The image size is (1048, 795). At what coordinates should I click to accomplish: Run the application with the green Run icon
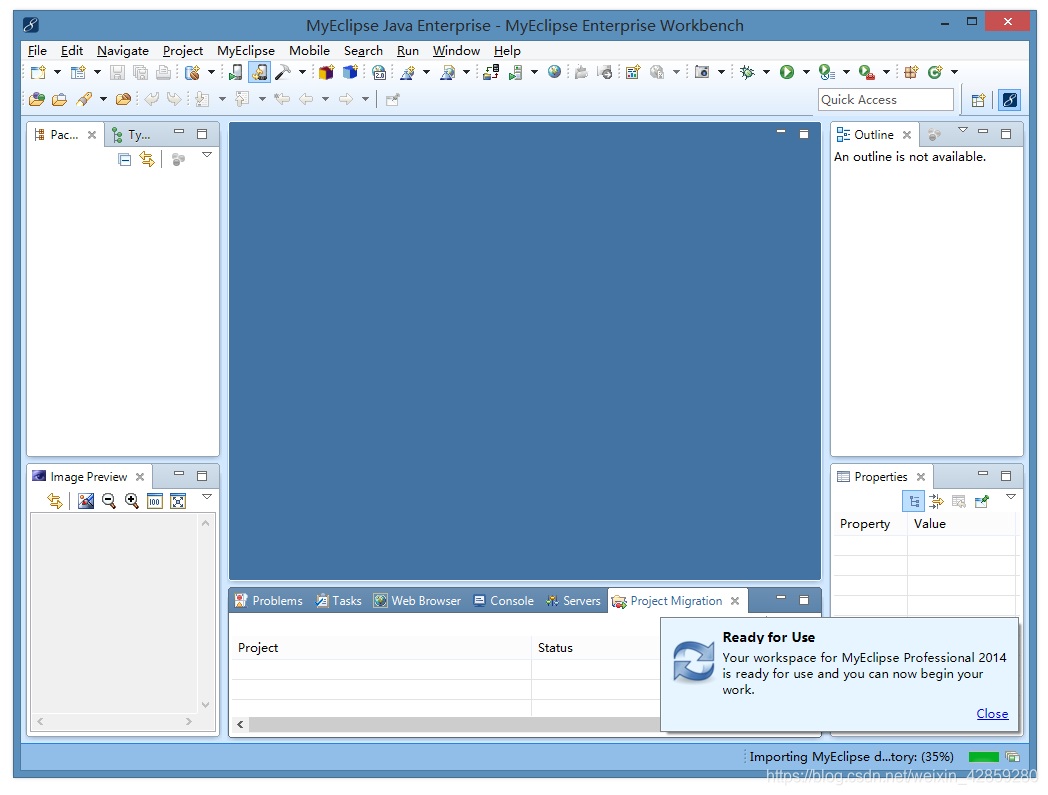pyautogui.click(x=786, y=72)
